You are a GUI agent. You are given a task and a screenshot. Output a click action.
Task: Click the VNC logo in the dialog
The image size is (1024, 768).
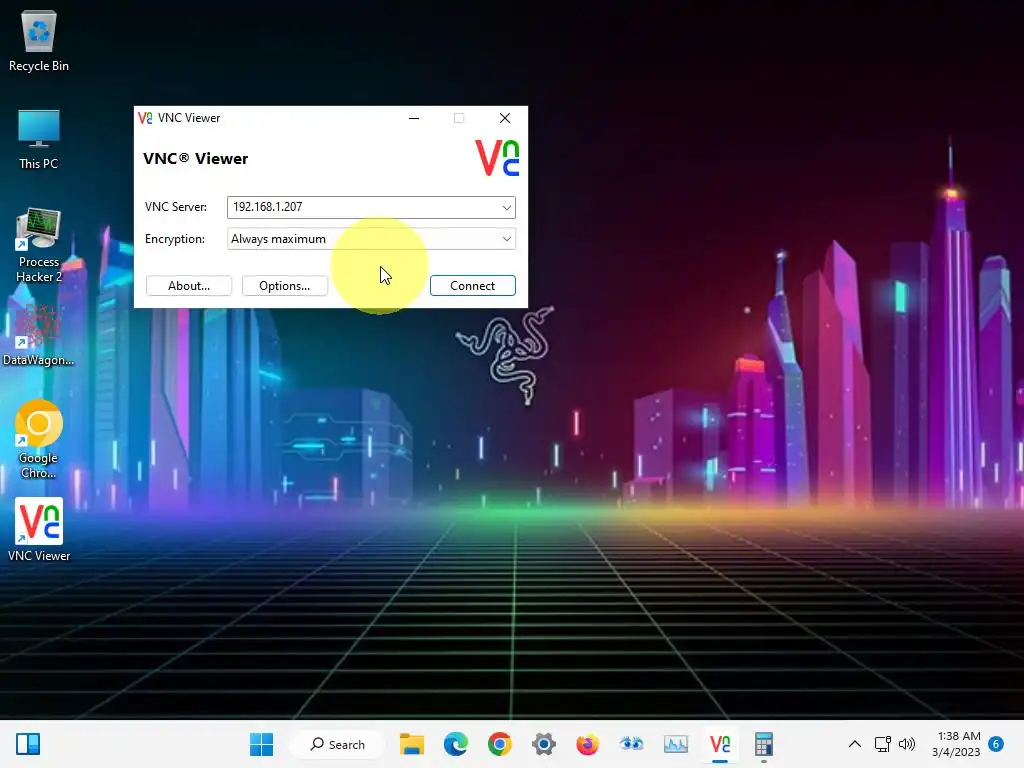[x=497, y=159]
